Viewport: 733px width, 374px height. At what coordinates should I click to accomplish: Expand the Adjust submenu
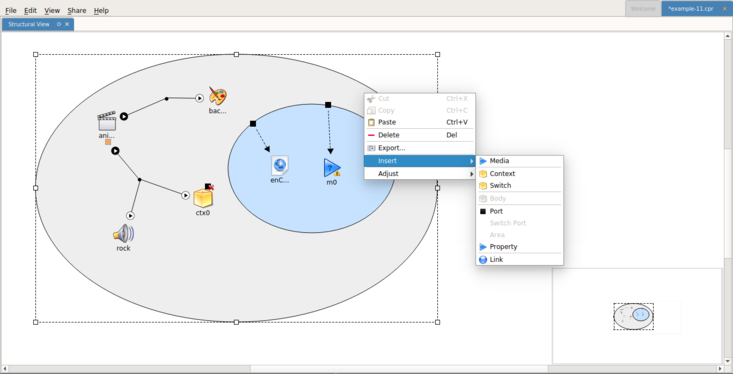pos(419,173)
